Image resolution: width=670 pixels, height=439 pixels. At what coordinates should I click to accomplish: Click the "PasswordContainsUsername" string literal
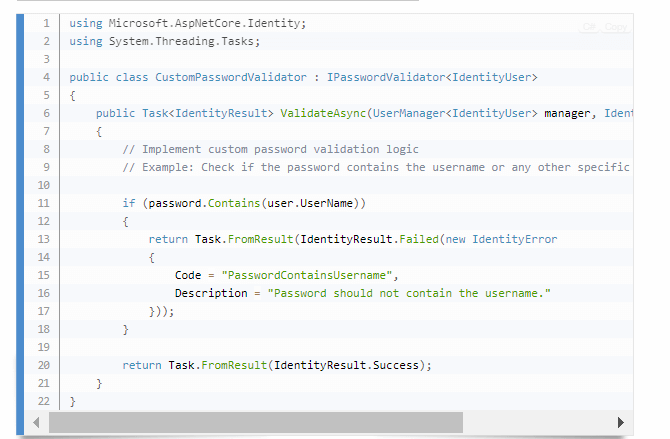(x=310, y=275)
